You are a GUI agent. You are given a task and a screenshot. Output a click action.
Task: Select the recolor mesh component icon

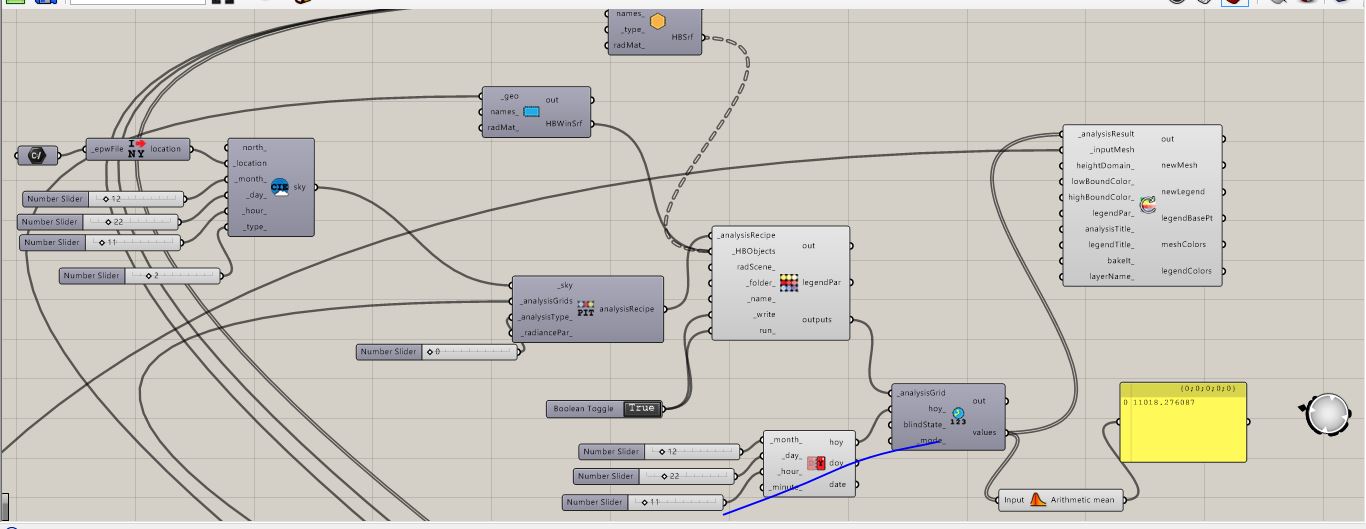click(1147, 205)
